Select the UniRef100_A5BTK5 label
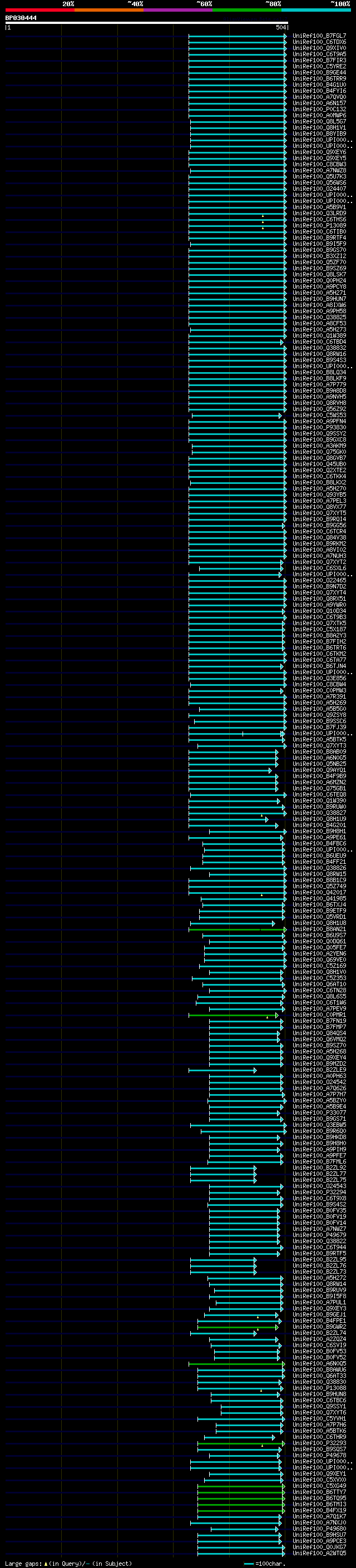Screen dimensions: 356x1568 pos(319,740)
